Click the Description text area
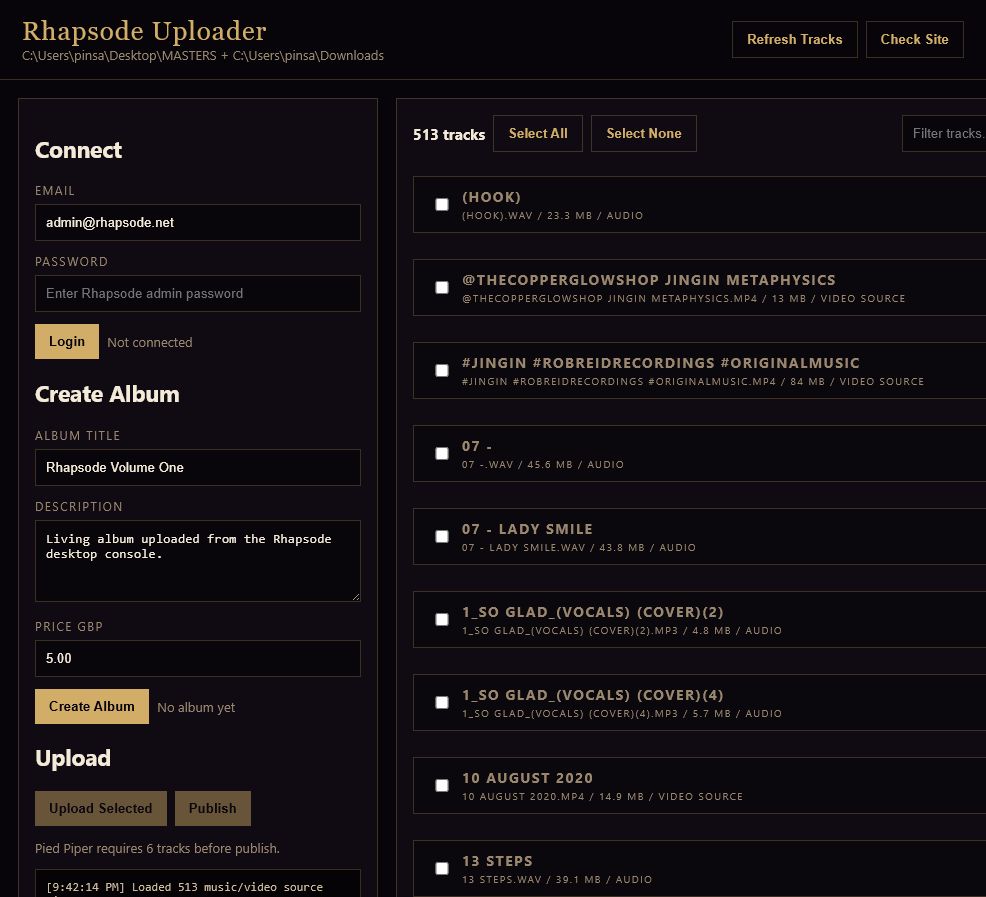 point(197,560)
